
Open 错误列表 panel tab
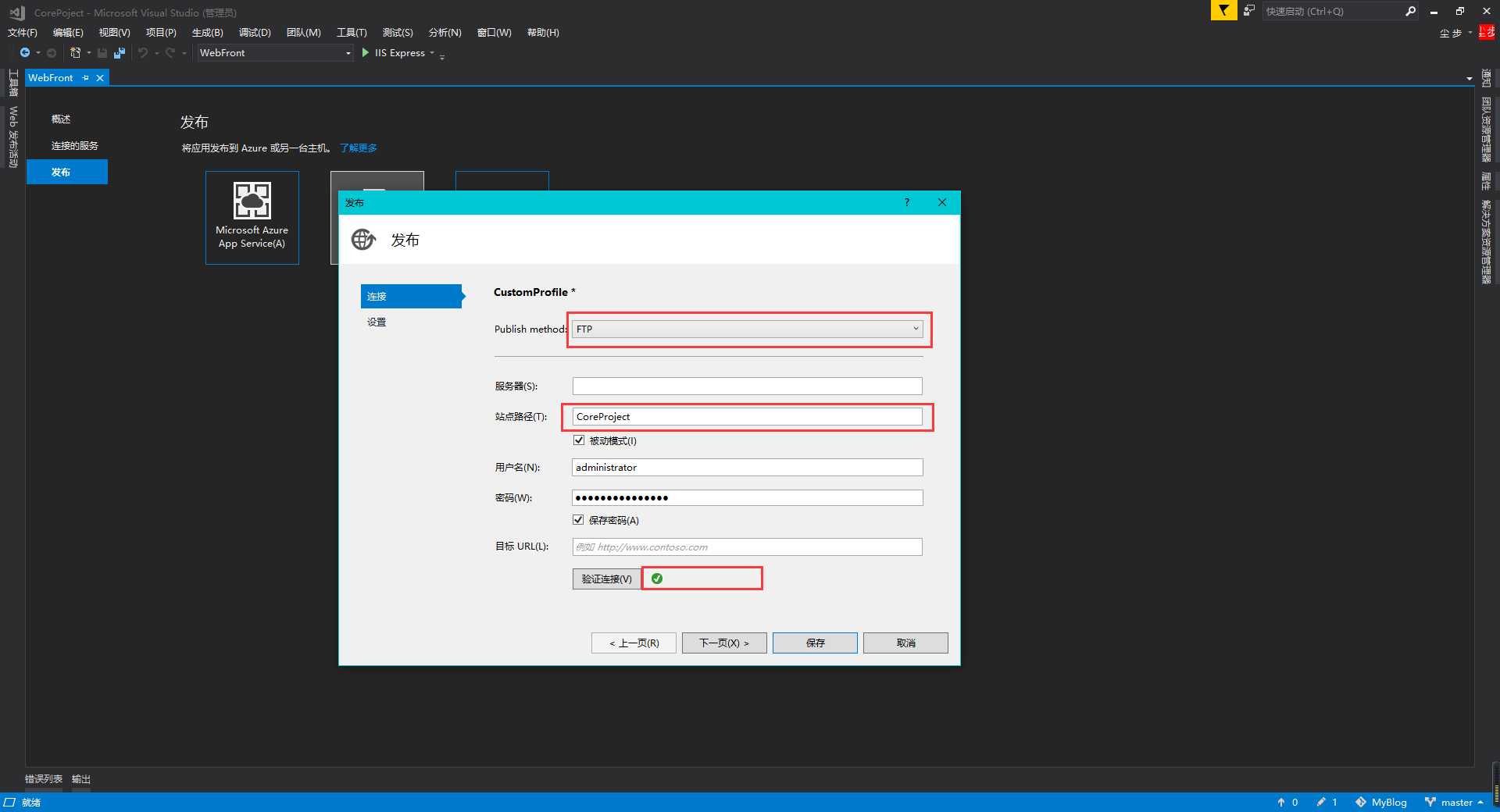(44, 779)
